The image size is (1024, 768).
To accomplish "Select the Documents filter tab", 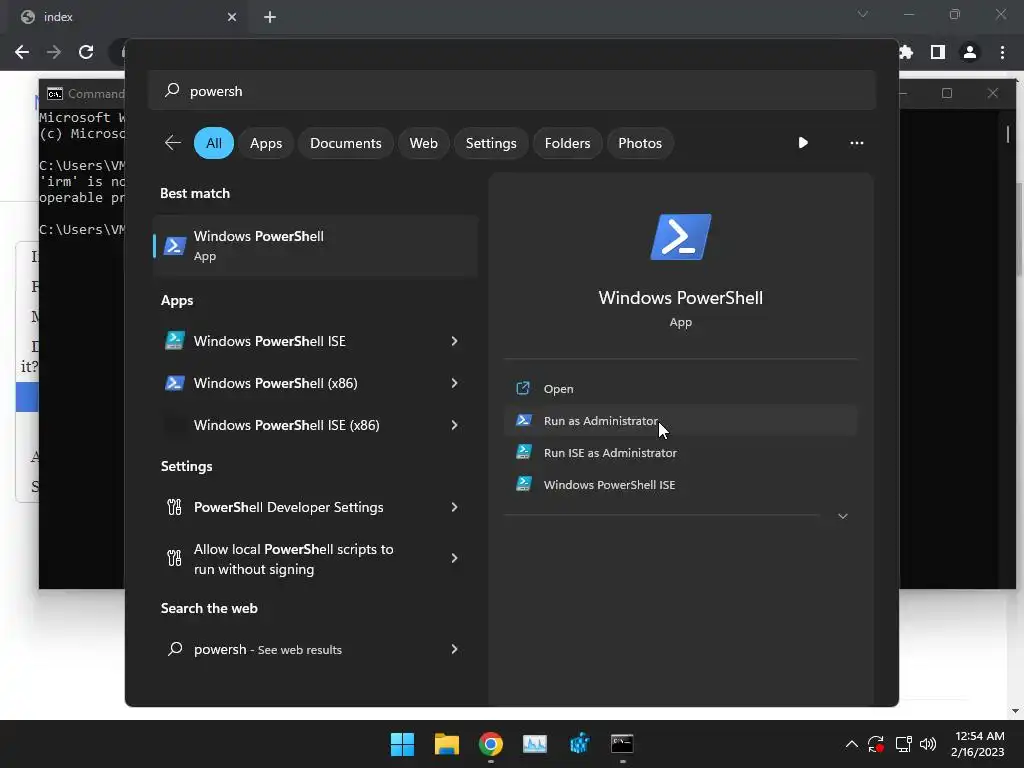I will tap(345, 142).
